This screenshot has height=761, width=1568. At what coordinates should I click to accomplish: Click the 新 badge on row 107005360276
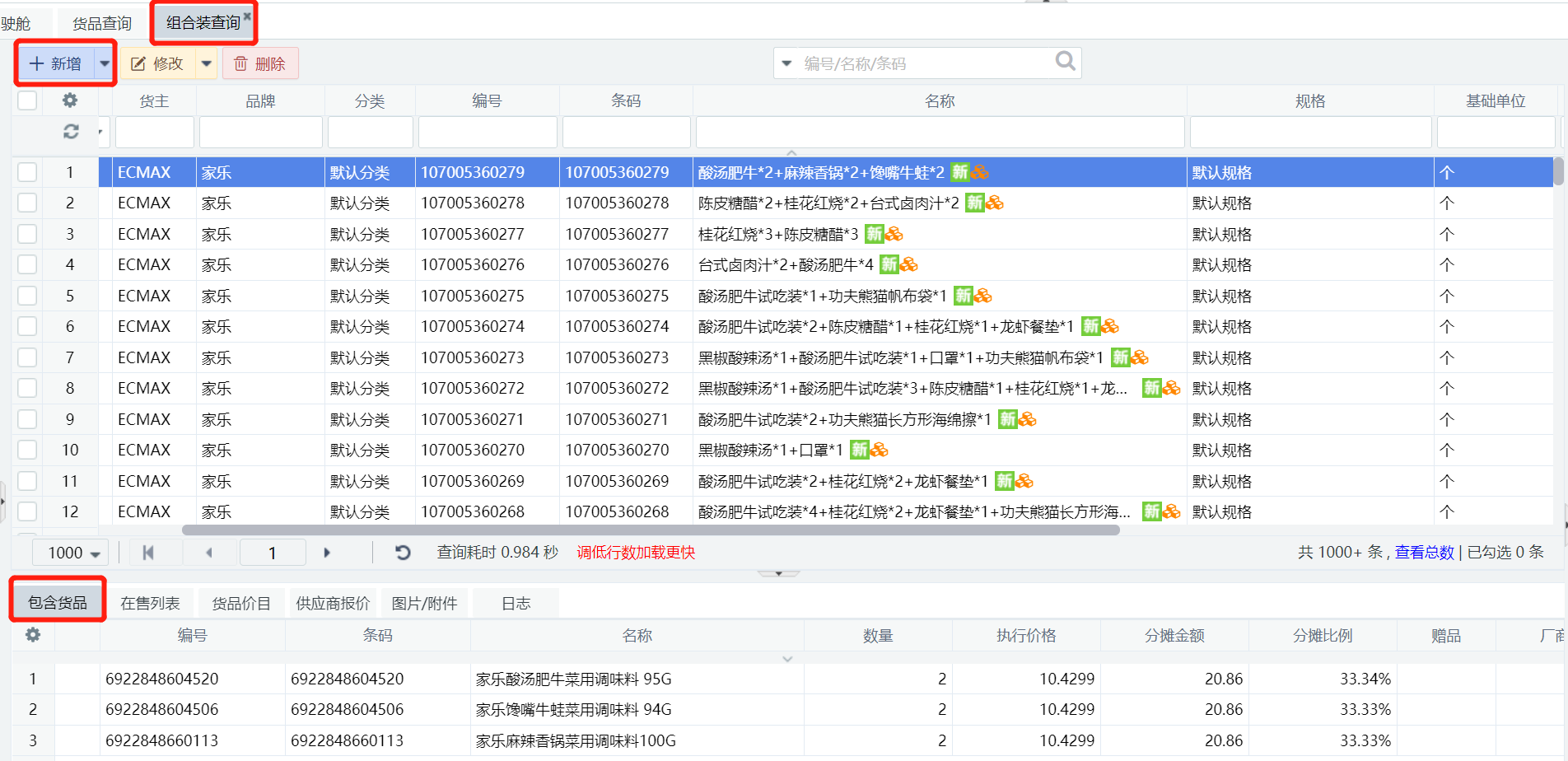[889, 264]
